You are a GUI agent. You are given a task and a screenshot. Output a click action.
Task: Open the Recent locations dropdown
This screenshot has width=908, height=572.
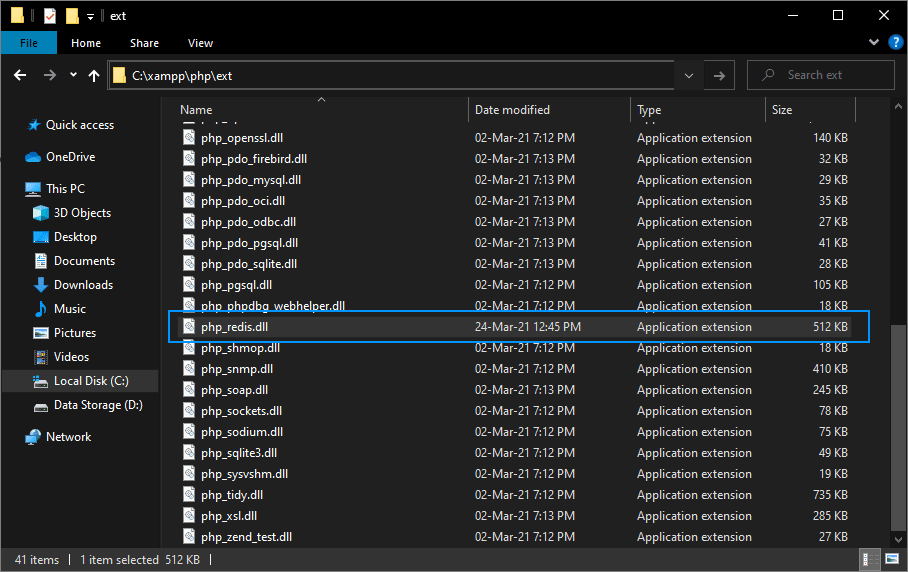tap(73, 75)
